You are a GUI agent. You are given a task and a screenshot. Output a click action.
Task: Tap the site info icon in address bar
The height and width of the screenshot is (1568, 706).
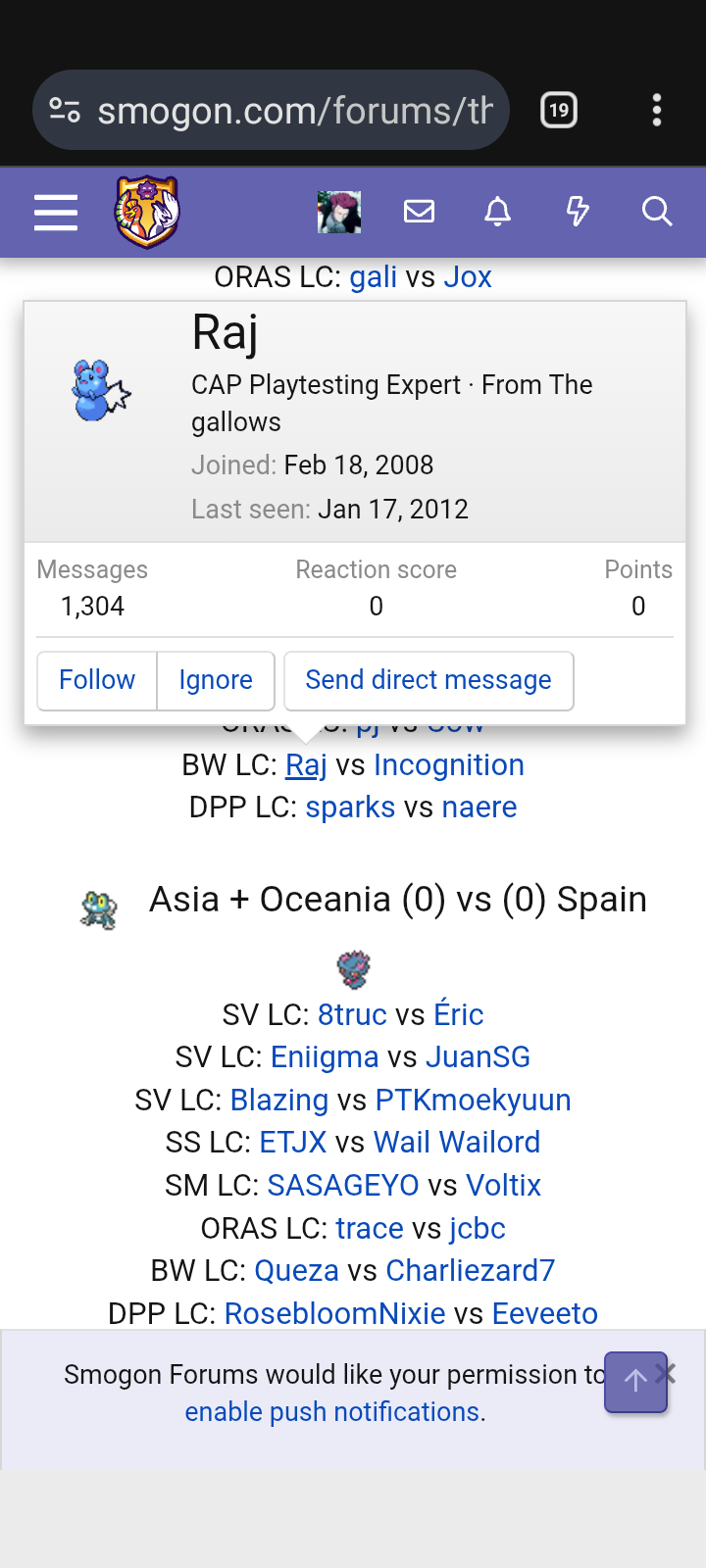65,110
